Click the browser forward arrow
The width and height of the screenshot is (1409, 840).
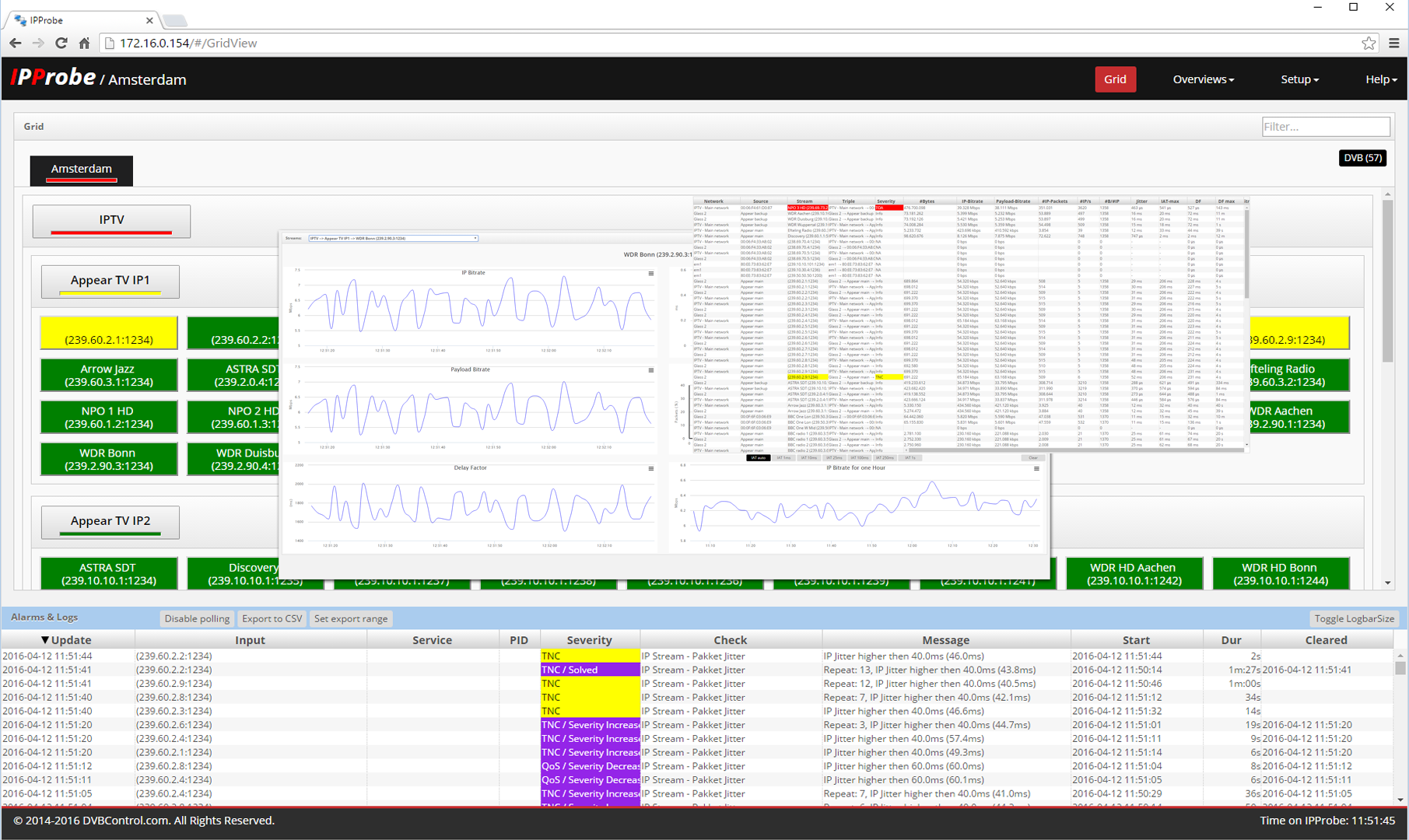[x=38, y=44]
